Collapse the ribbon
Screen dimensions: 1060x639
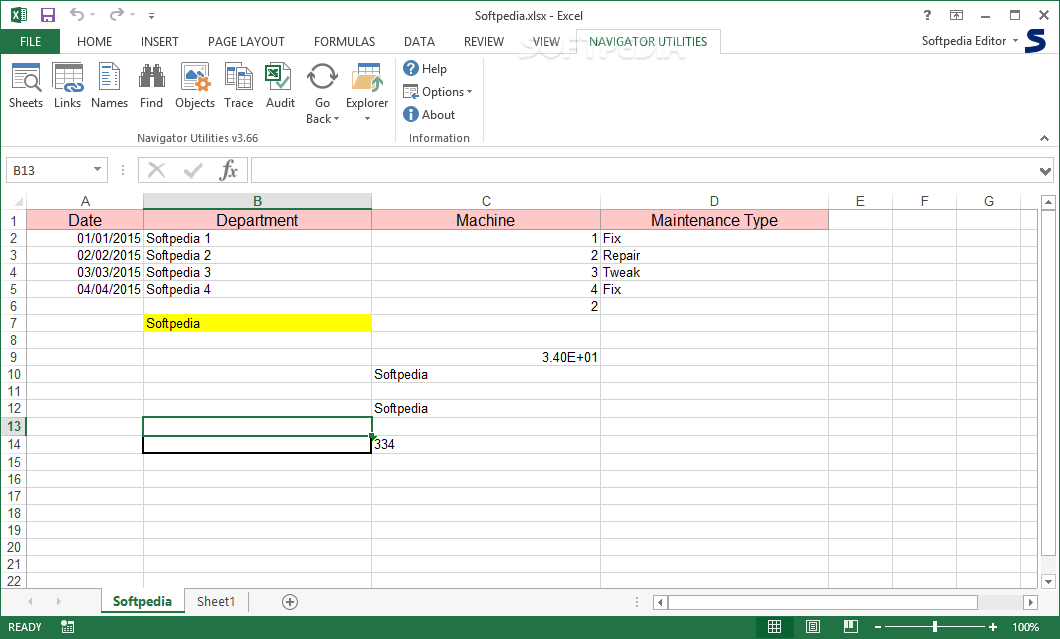point(1044,138)
